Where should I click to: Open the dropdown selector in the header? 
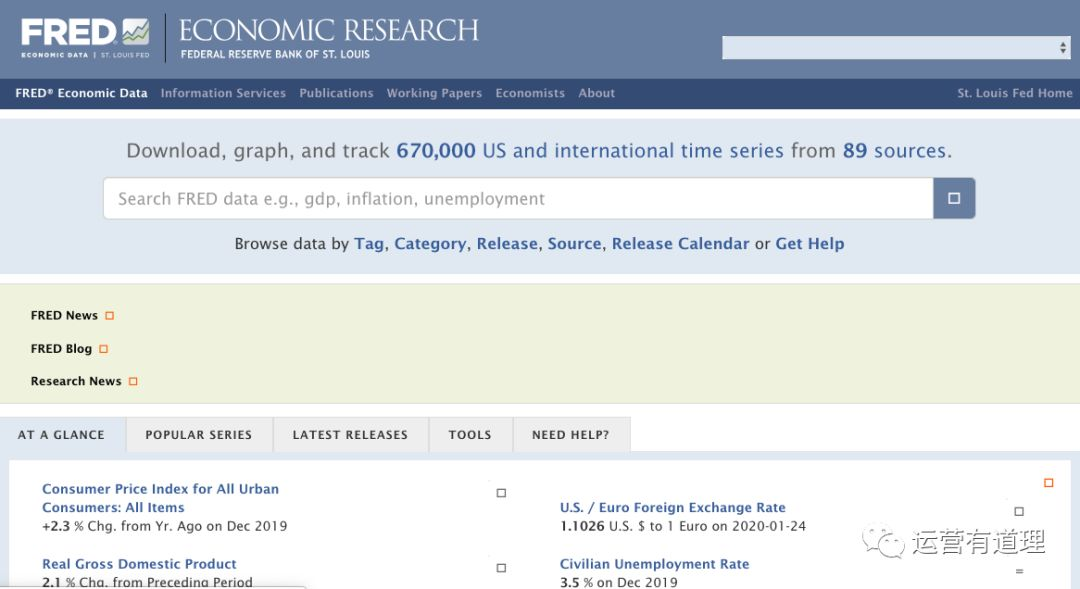point(896,48)
